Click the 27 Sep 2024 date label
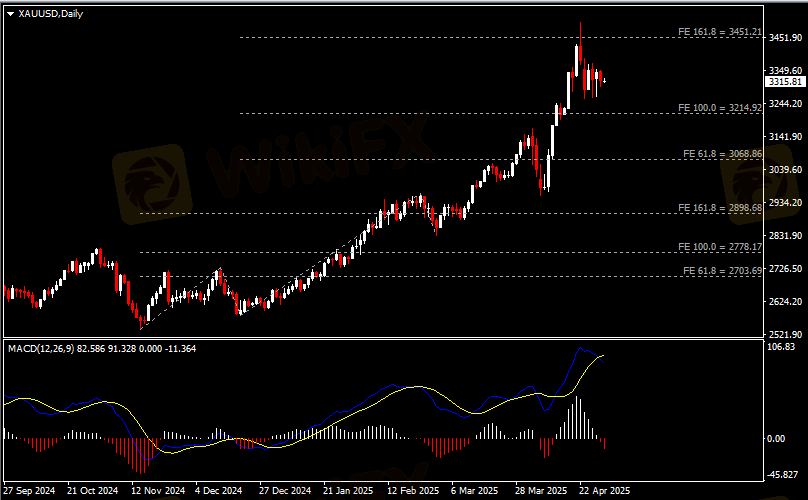 (x=29, y=491)
